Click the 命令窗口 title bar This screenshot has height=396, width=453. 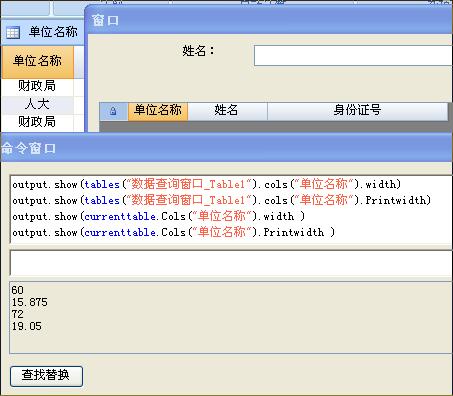[x=226, y=148]
